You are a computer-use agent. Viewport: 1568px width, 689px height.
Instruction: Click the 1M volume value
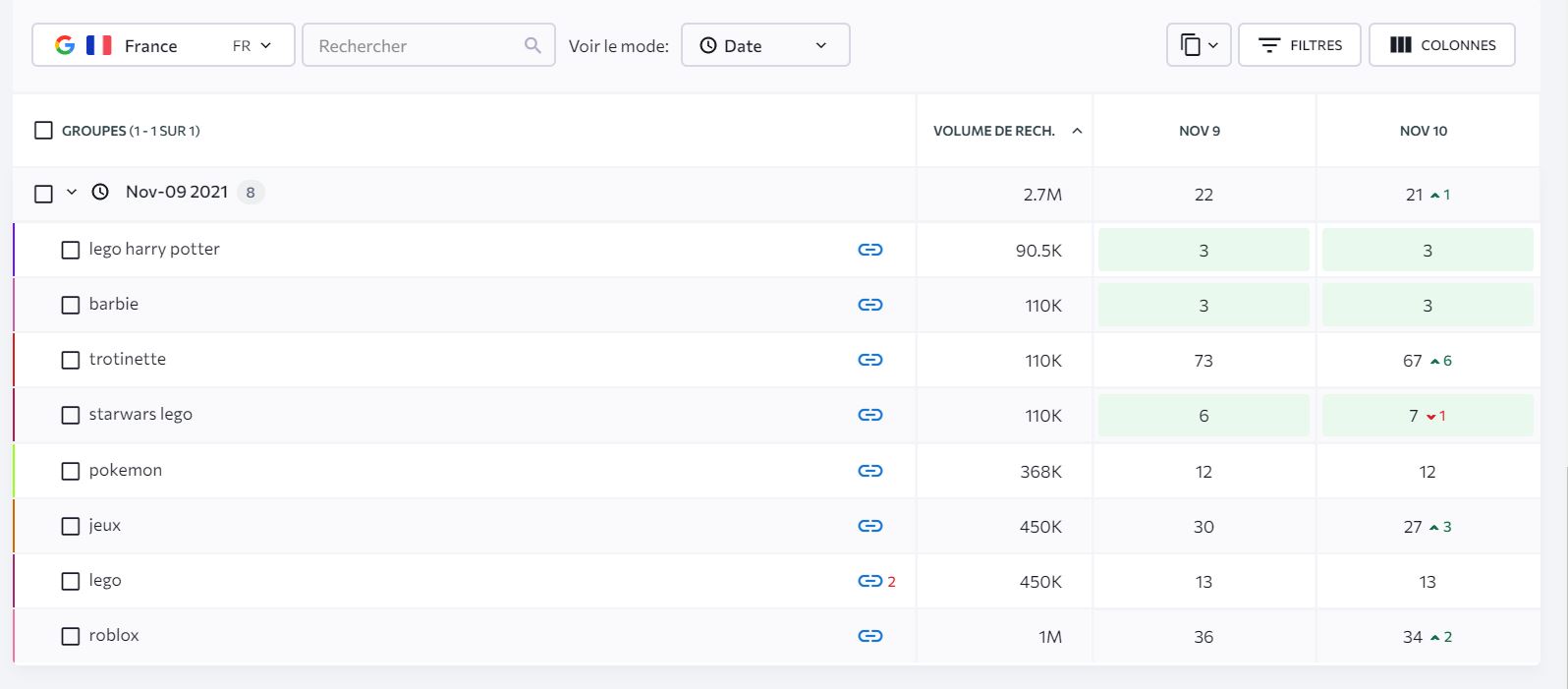(x=1050, y=637)
